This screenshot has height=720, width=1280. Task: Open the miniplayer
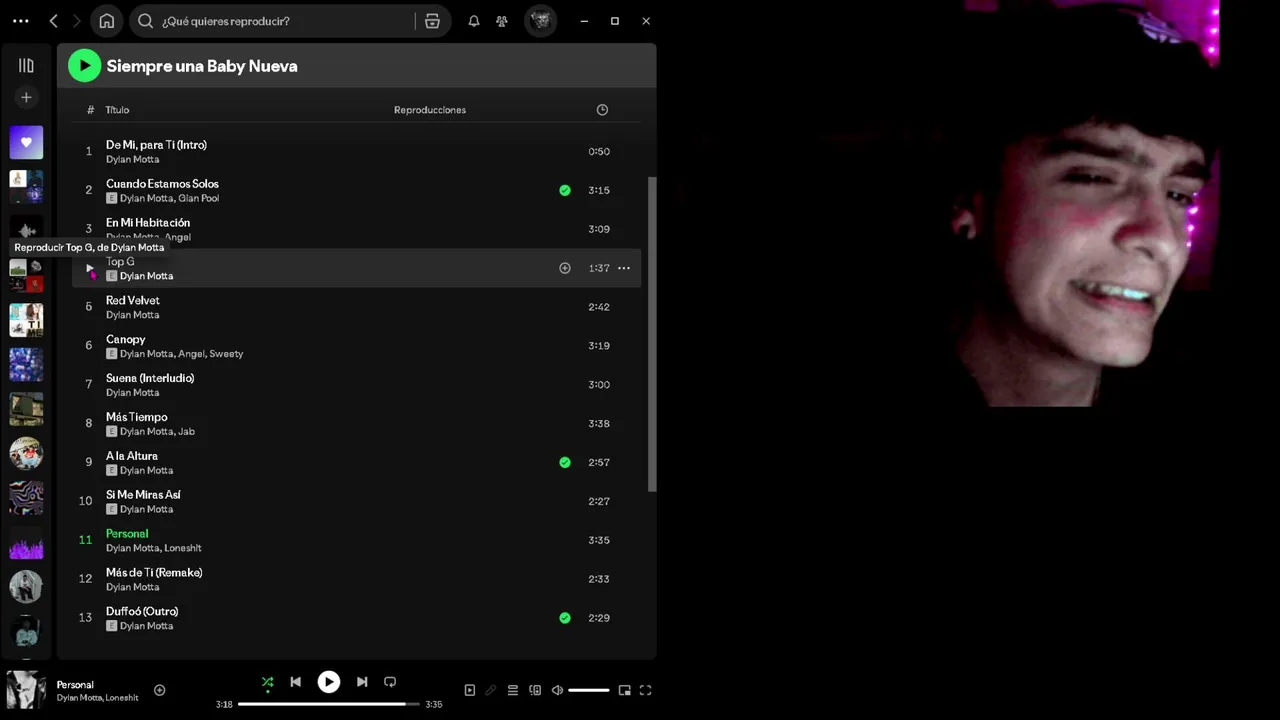point(625,690)
